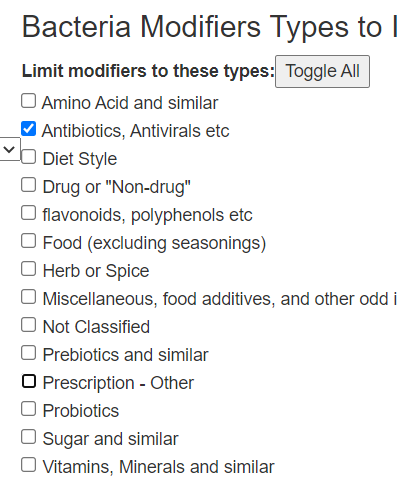Screen dimensions: 397x487
Task: Click the Not Classified label text
Action: [96, 327]
